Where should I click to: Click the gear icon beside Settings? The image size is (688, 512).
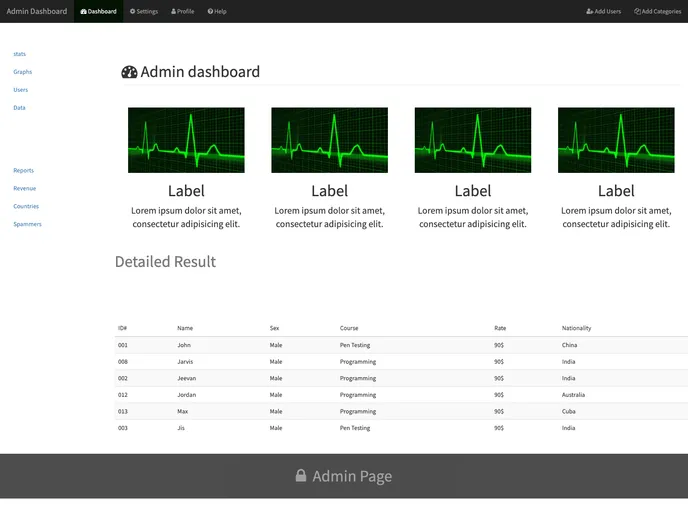133,11
